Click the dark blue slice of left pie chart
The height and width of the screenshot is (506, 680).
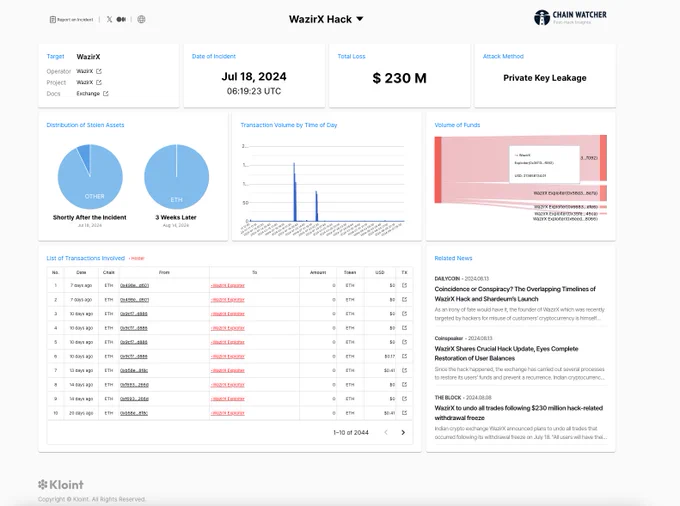tap(84, 156)
